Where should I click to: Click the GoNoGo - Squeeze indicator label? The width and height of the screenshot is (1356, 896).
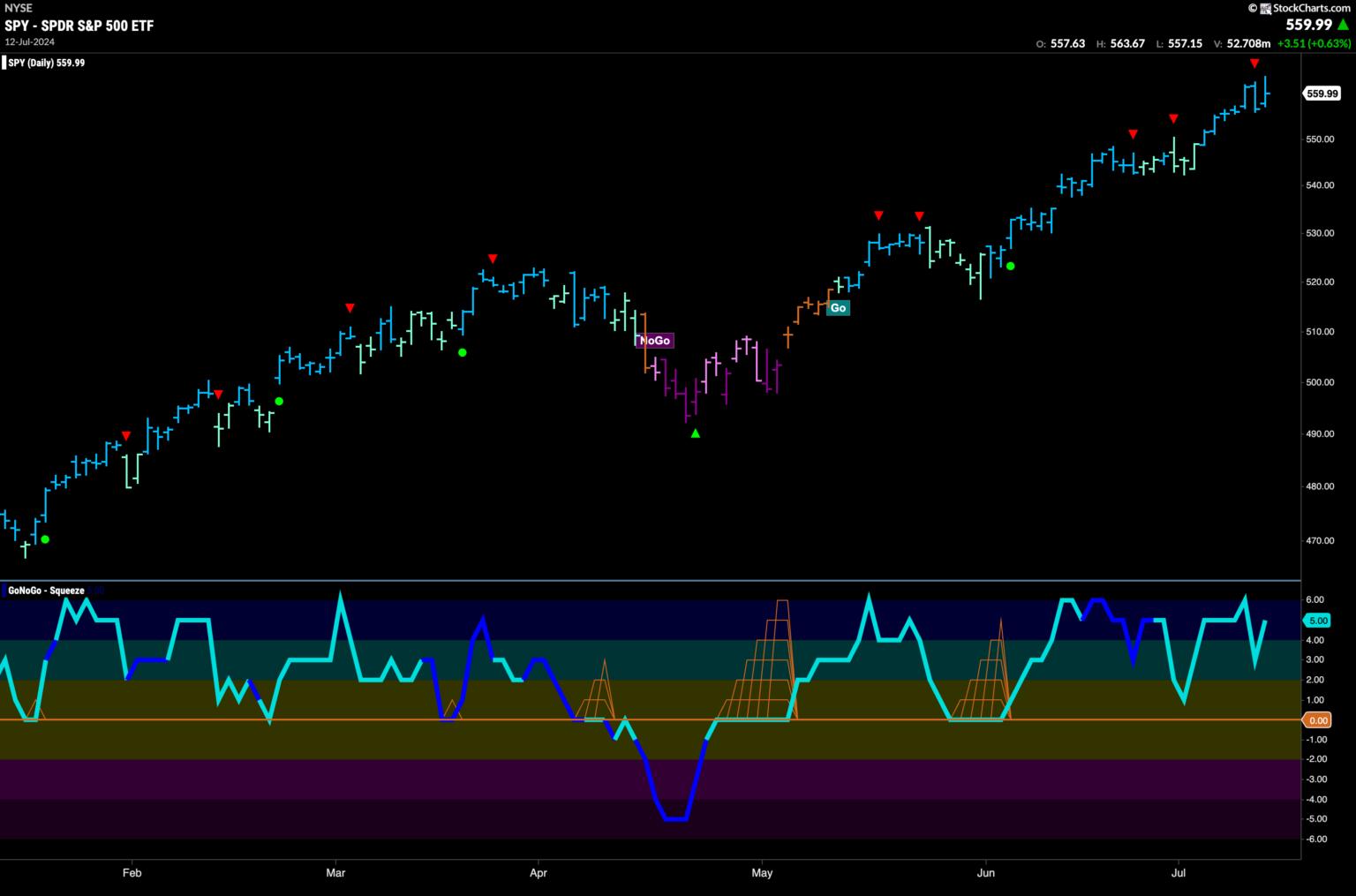46,591
